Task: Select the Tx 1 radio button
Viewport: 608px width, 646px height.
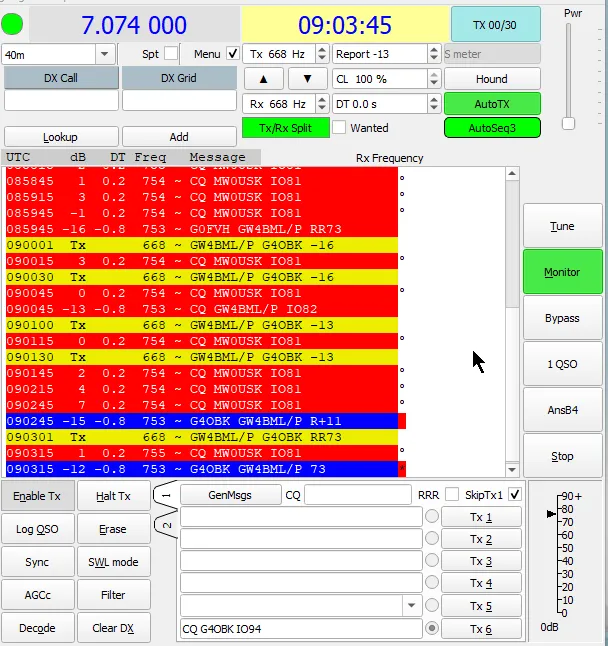Action: [x=432, y=517]
